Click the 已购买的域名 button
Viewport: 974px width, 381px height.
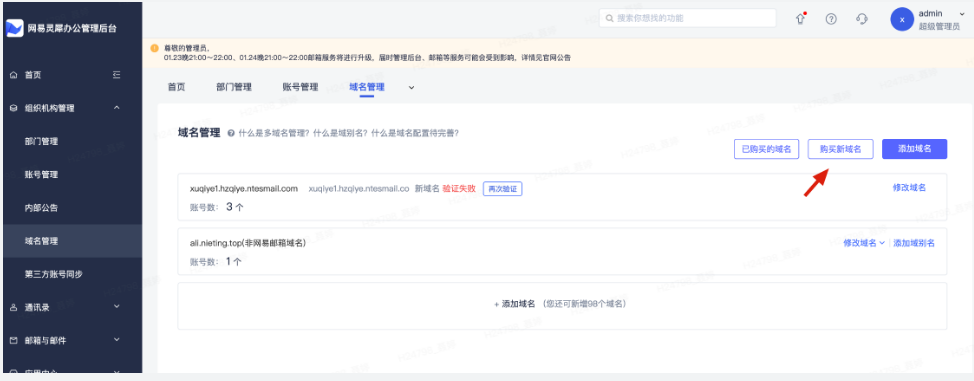point(767,149)
